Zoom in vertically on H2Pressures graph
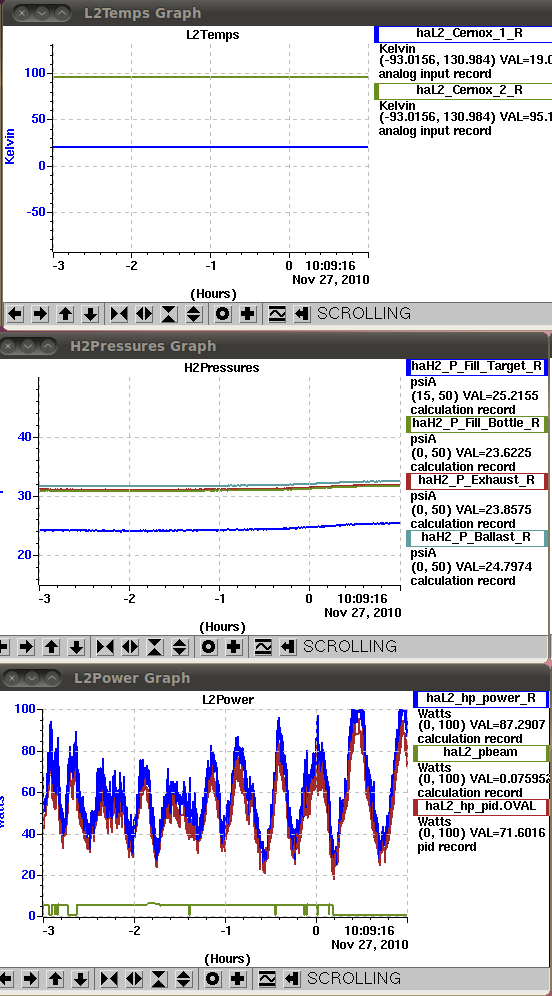Image resolution: width=552 pixels, height=996 pixels. (155, 647)
